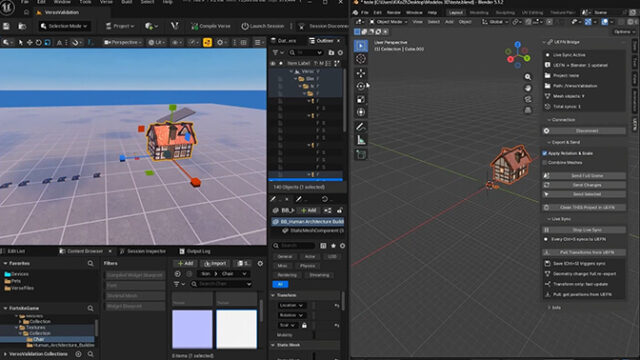Click the Add button in Content Browser
Viewport: 640px width, 360px height.
pos(185,263)
